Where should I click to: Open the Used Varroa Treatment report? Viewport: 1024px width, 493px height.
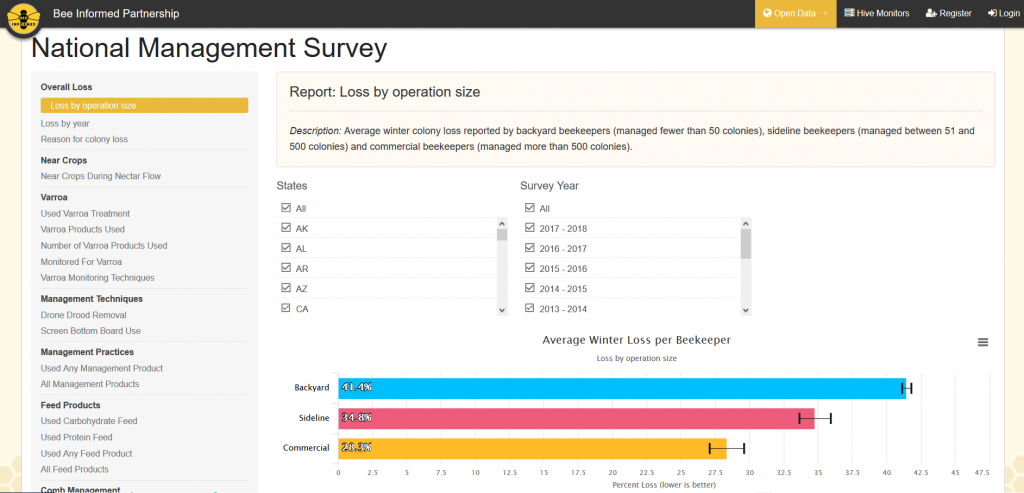(85, 213)
